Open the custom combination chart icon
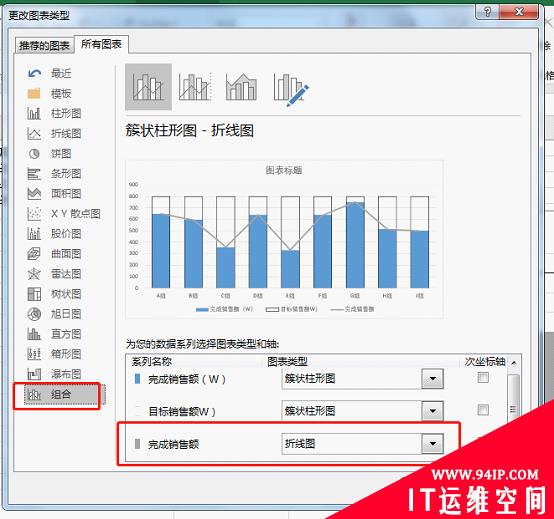The height and width of the screenshot is (519, 554). [291, 89]
